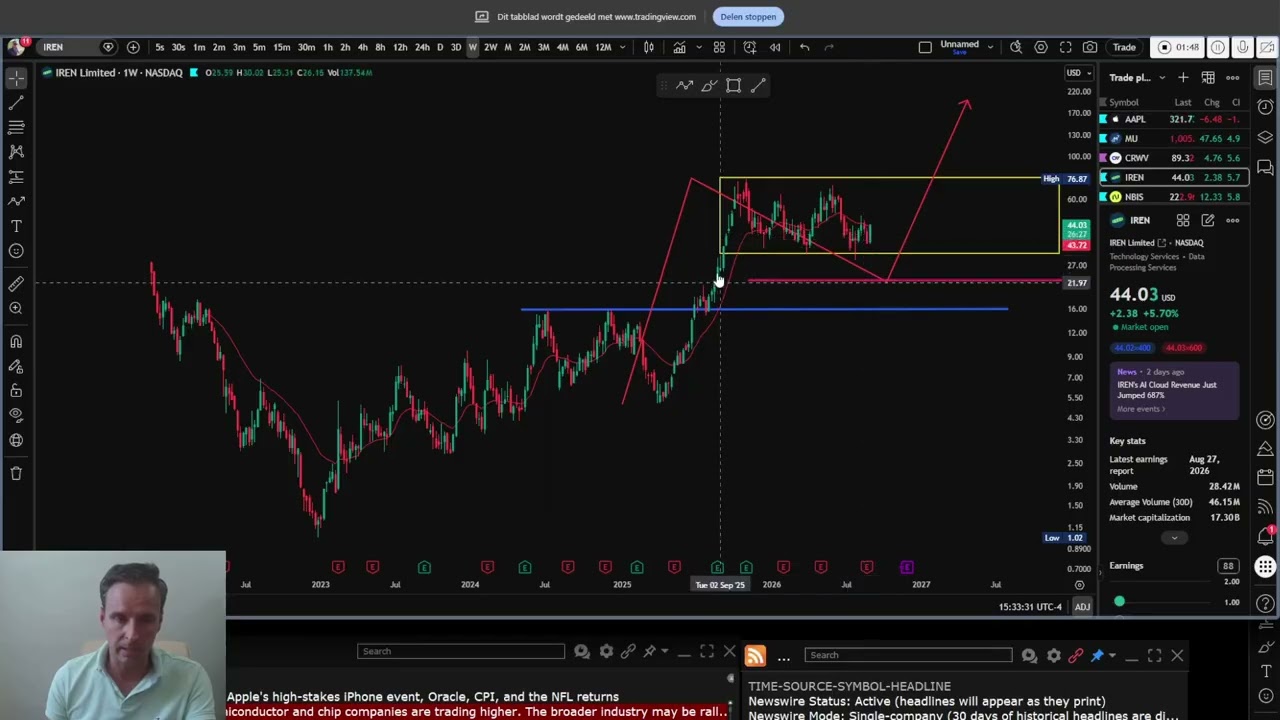The image size is (1280, 720).
Task: Select the crosshair cursor tool
Action: pyautogui.click(x=16, y=78)
